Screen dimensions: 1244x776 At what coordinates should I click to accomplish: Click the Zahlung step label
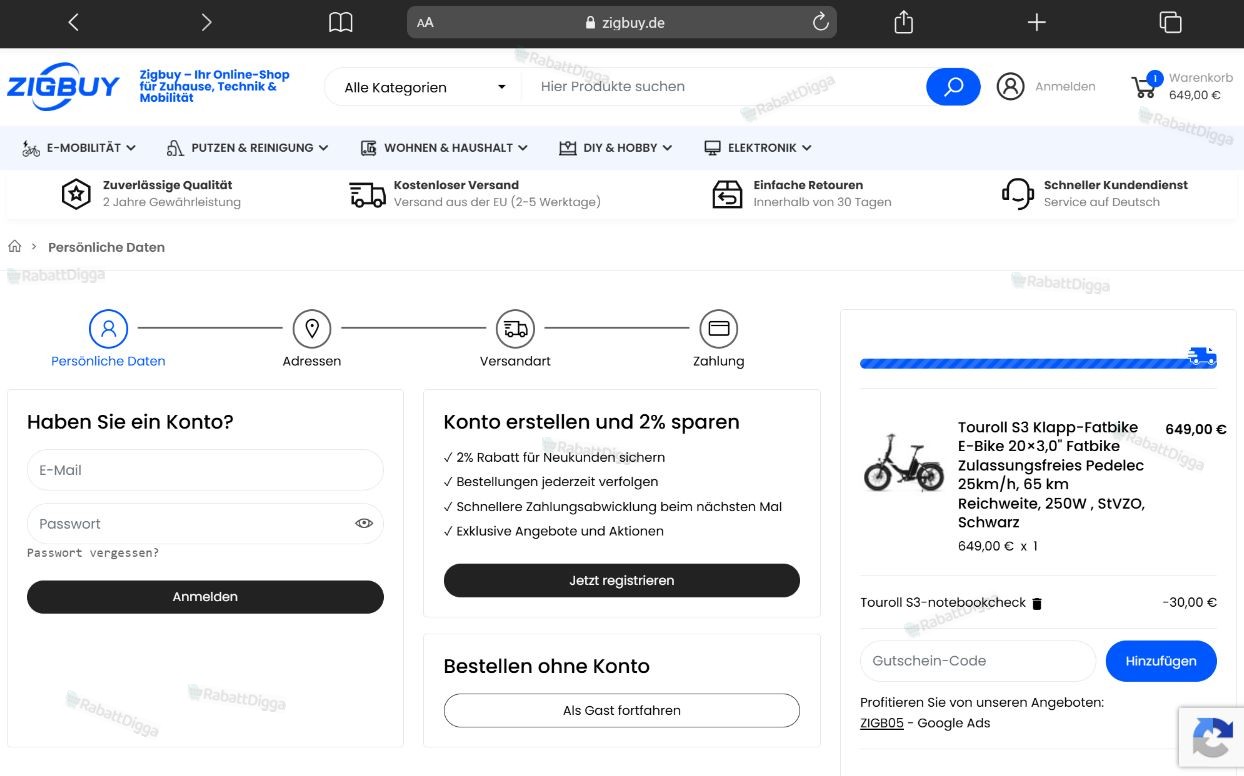pos(718,361)
